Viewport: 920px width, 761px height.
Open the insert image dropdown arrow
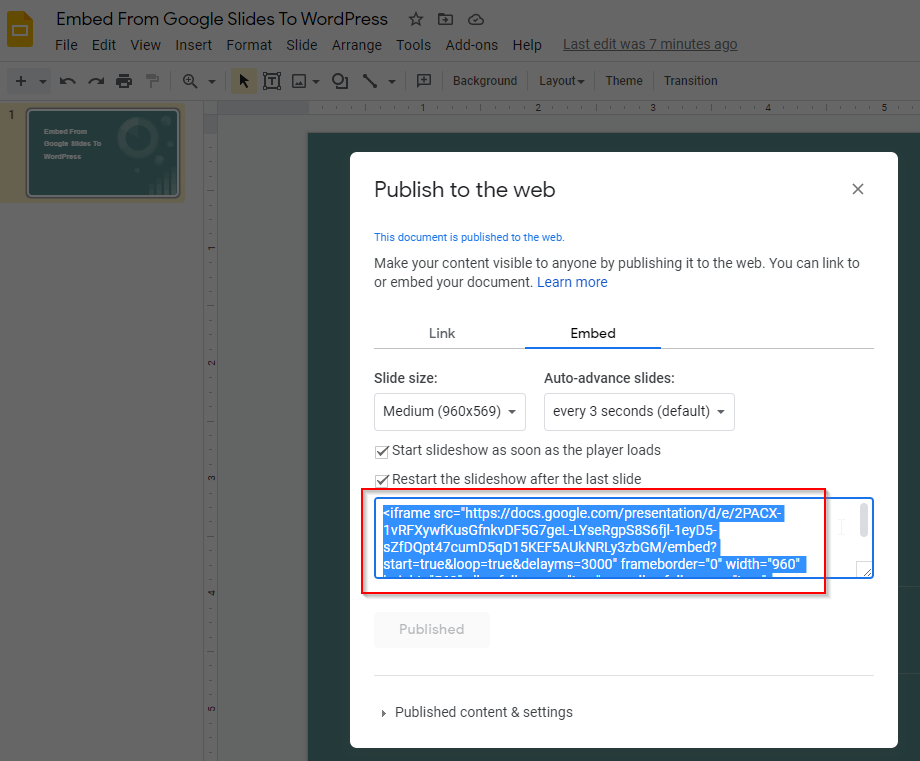click(x=316, y=82)
